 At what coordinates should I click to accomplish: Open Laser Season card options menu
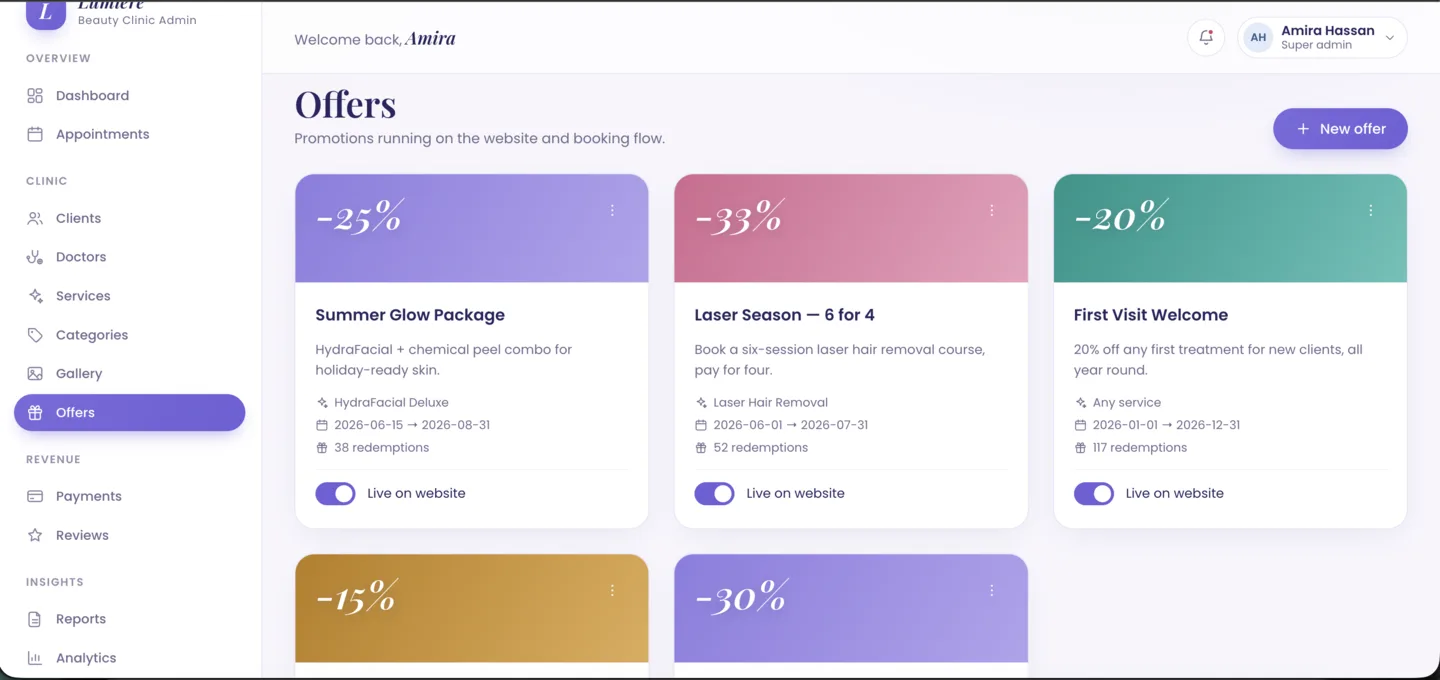click(991, 211)
